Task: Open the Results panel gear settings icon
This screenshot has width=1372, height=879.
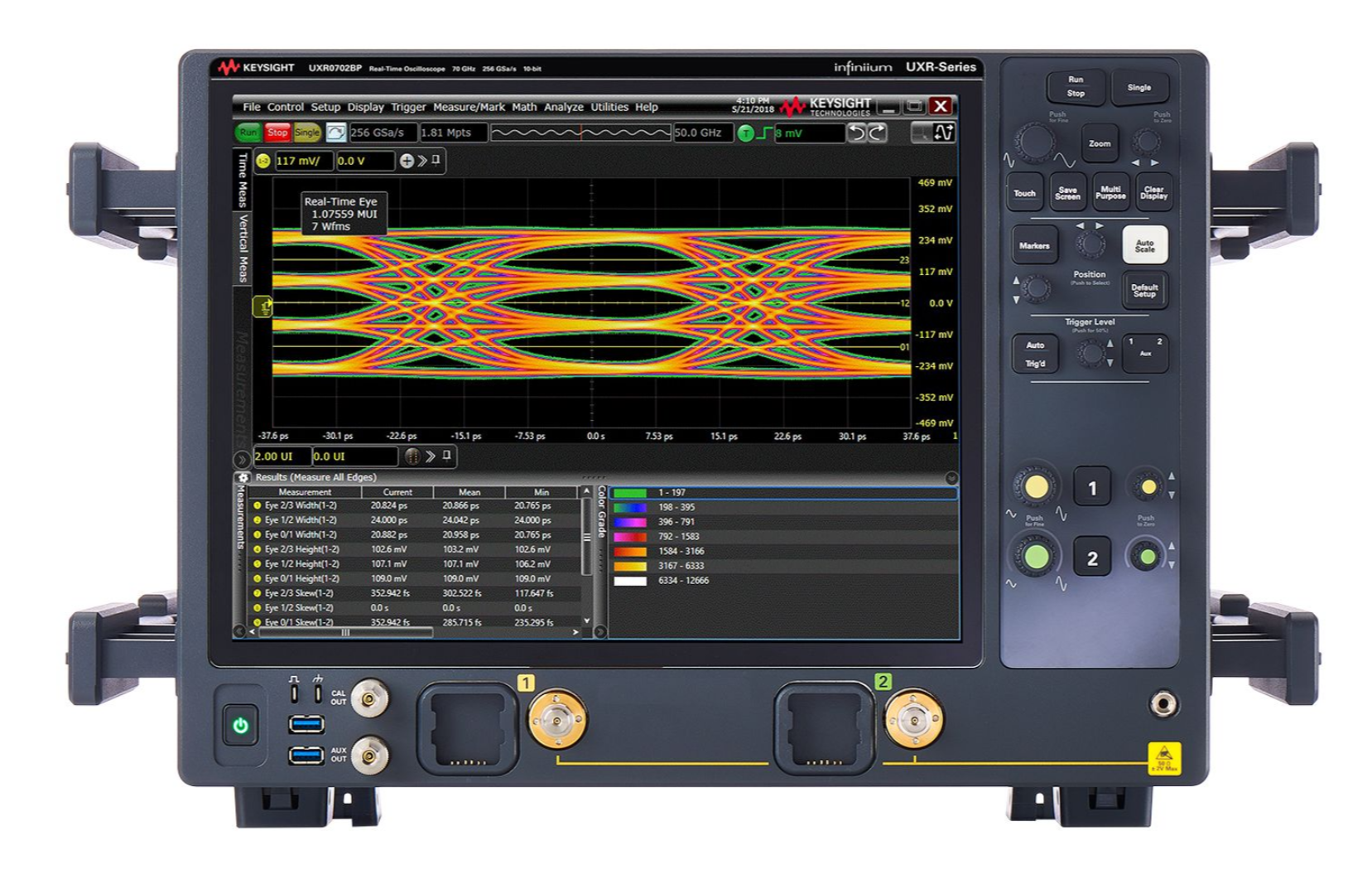Action: [x=243, y=477]
